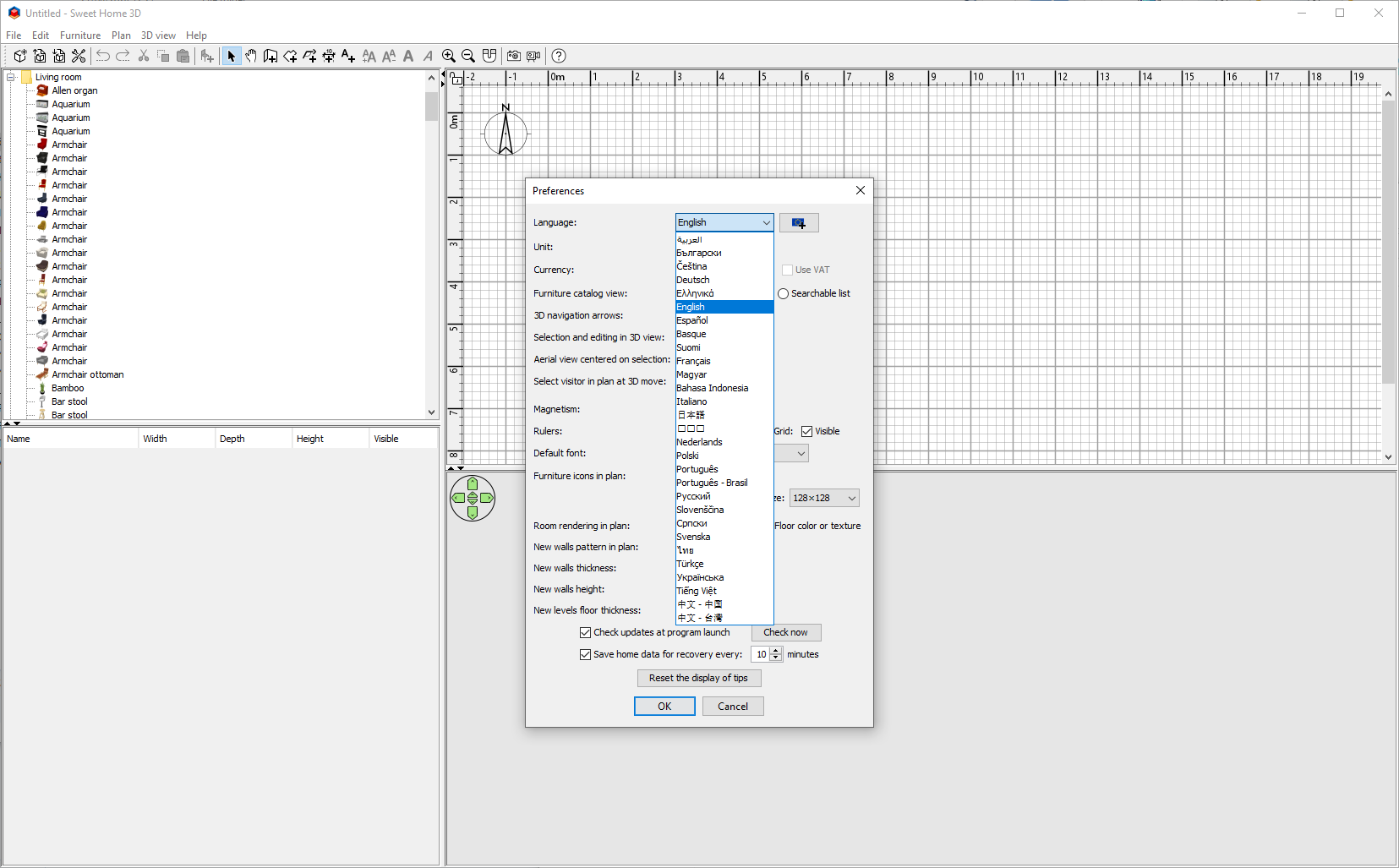Click the recovery minutes input field
The height and width of the screenshot is (868, 1399).
pyautogui.click(x=761, y=654)
